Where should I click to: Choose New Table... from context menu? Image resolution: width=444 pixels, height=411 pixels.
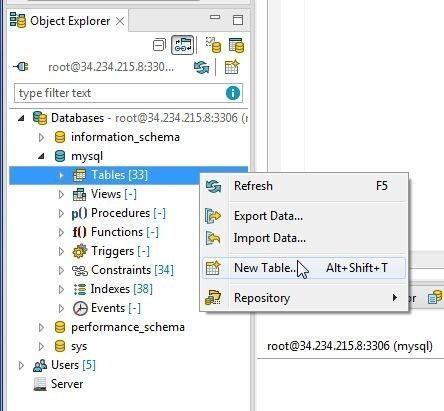point(304,268)
